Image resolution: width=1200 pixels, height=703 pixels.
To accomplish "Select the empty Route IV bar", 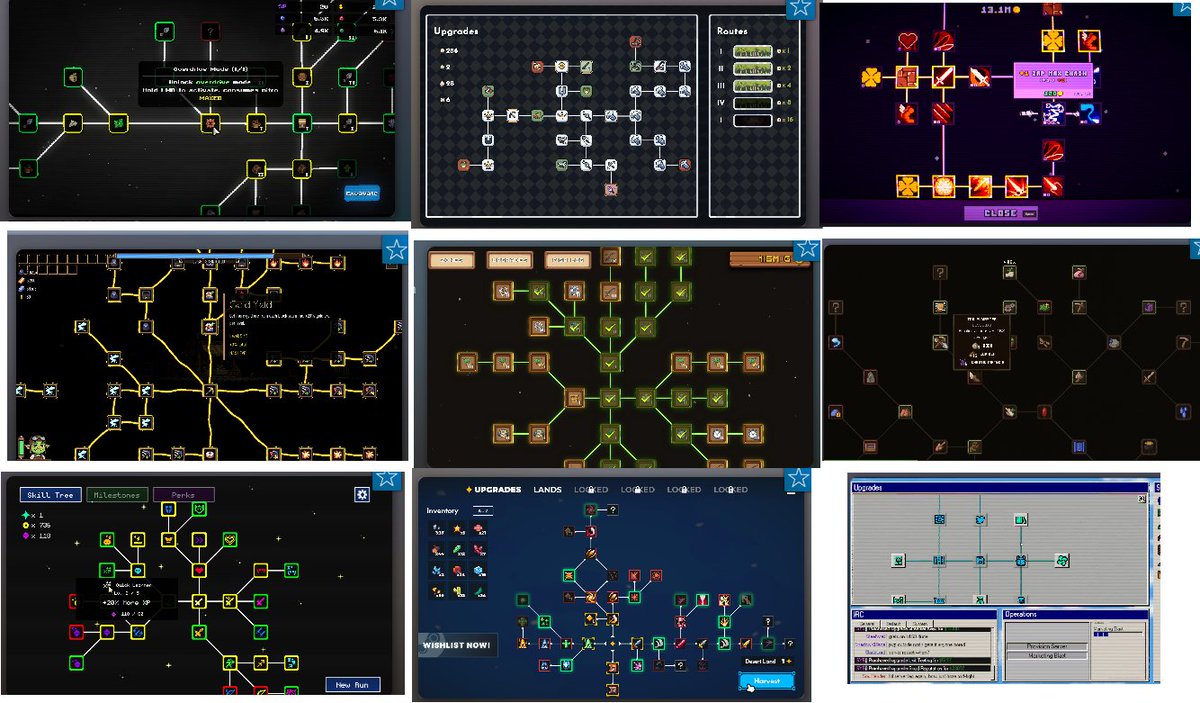I will pos(753,103).
